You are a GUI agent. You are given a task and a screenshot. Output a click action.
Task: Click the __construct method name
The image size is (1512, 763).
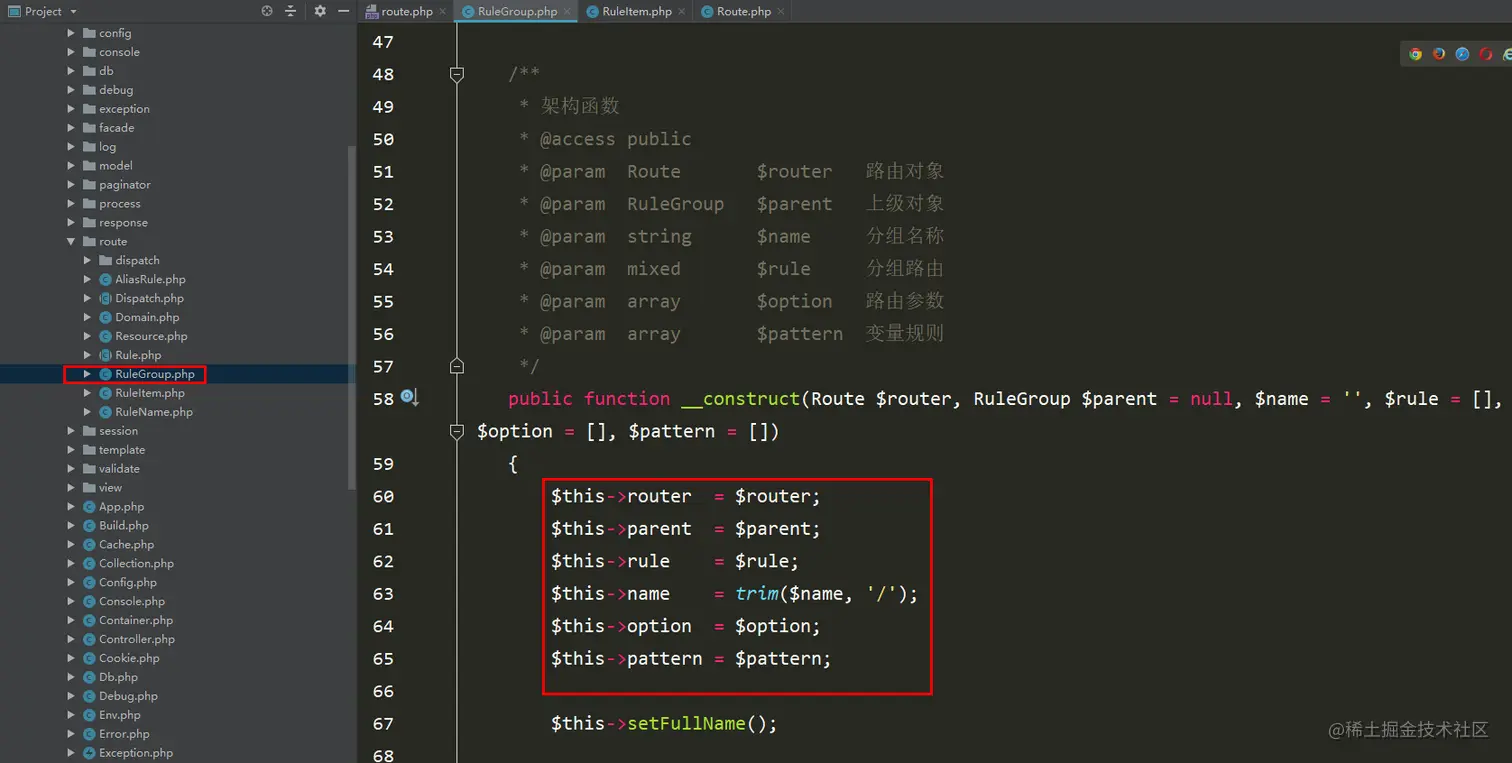[x=740, y=399]
